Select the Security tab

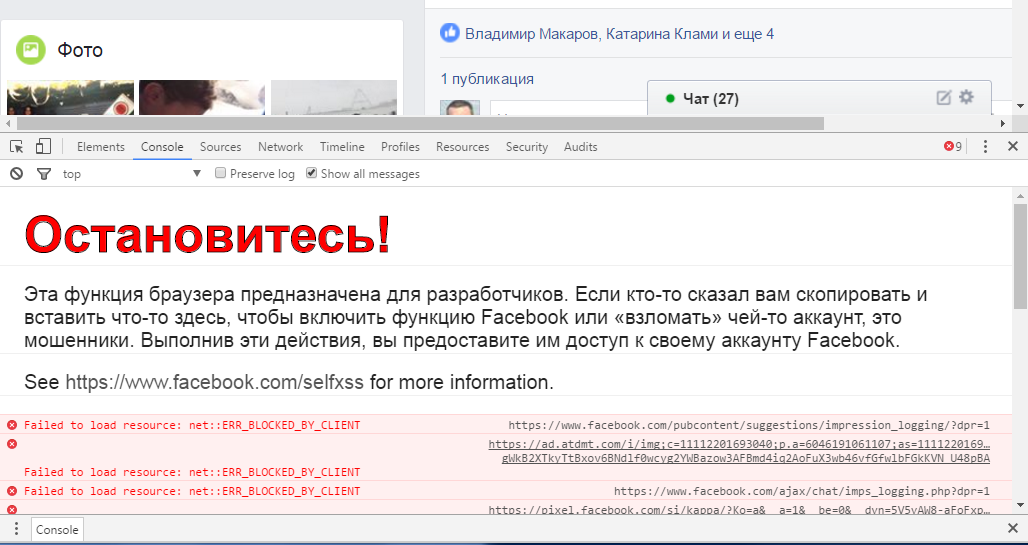point(526,147)
